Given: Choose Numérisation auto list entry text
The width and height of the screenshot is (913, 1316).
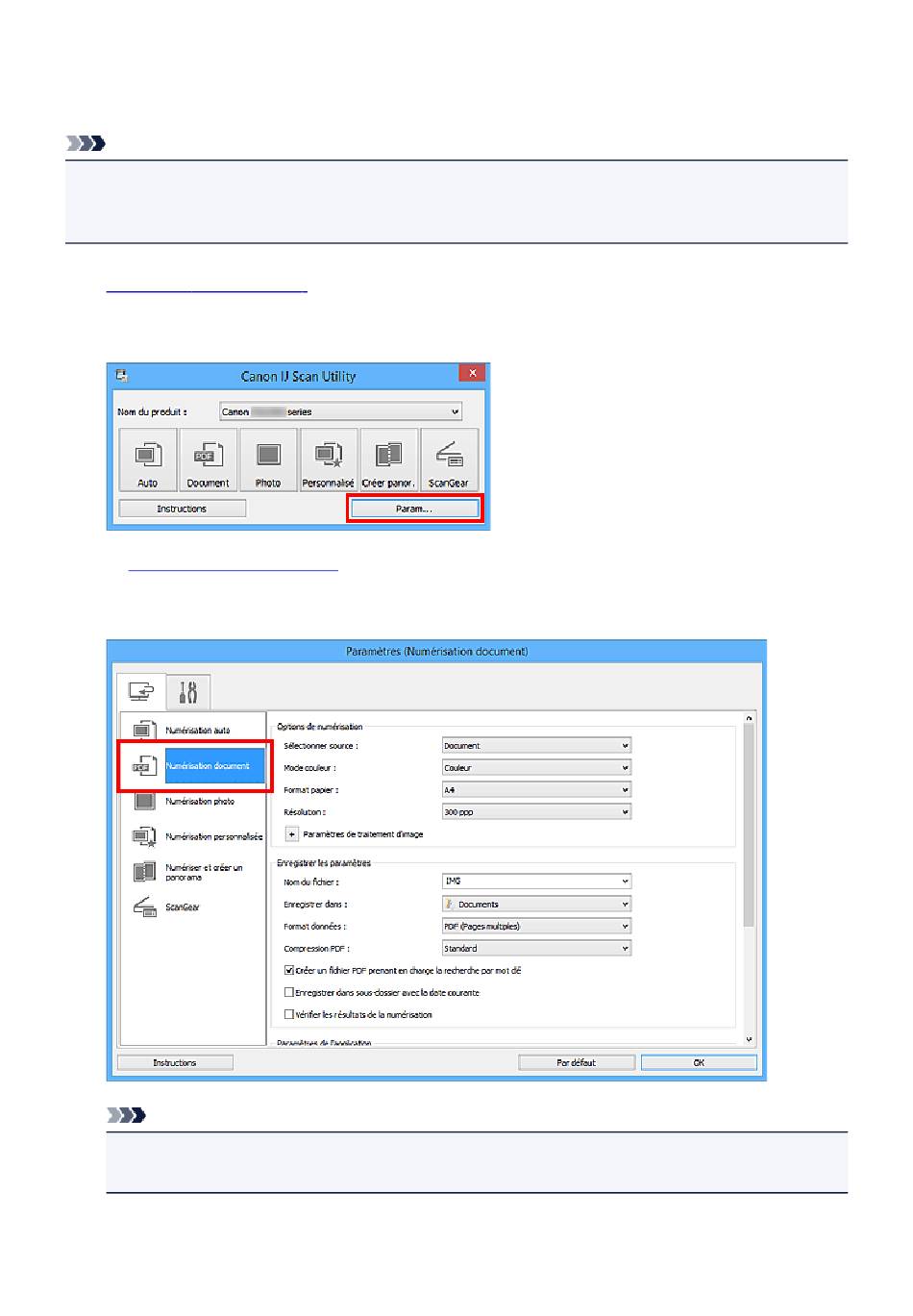Looking at the screenshot, I should pos(198,731).
